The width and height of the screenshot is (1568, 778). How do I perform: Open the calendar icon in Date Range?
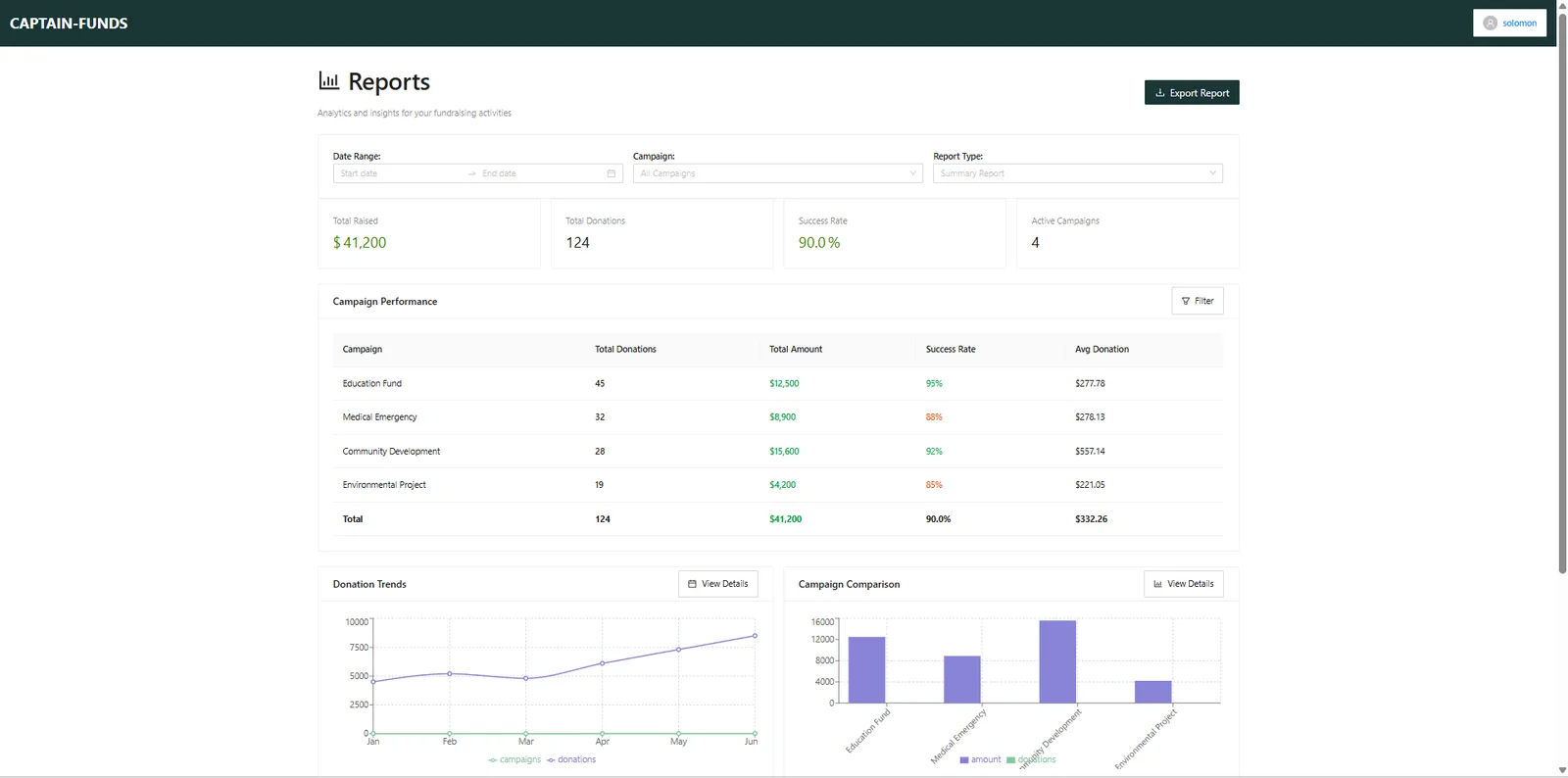click(x=612, y=173)
